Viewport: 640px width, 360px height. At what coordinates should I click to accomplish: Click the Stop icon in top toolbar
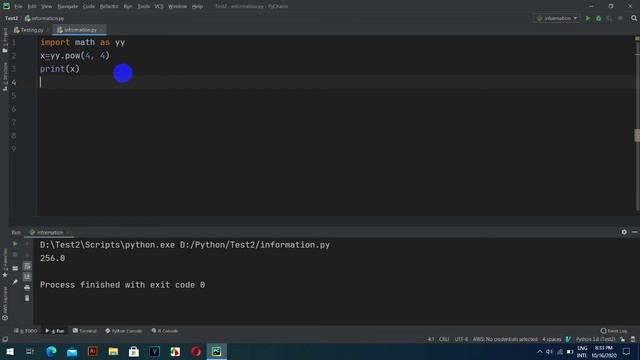620,18
